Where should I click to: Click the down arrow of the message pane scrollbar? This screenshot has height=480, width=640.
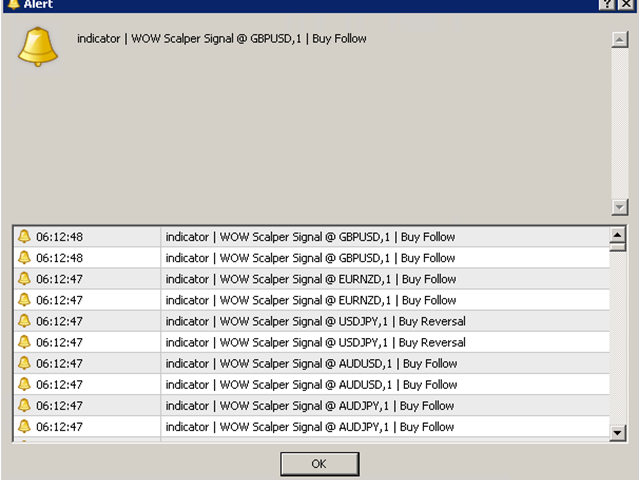click(x=620, y=207)
